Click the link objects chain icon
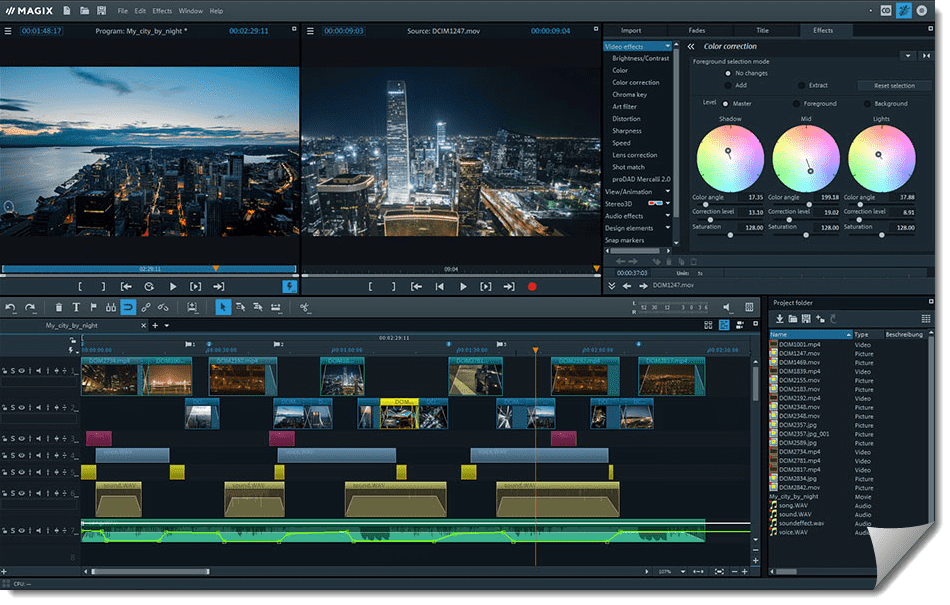The height and width of the screenshot is (605, 950). [145, 308]
